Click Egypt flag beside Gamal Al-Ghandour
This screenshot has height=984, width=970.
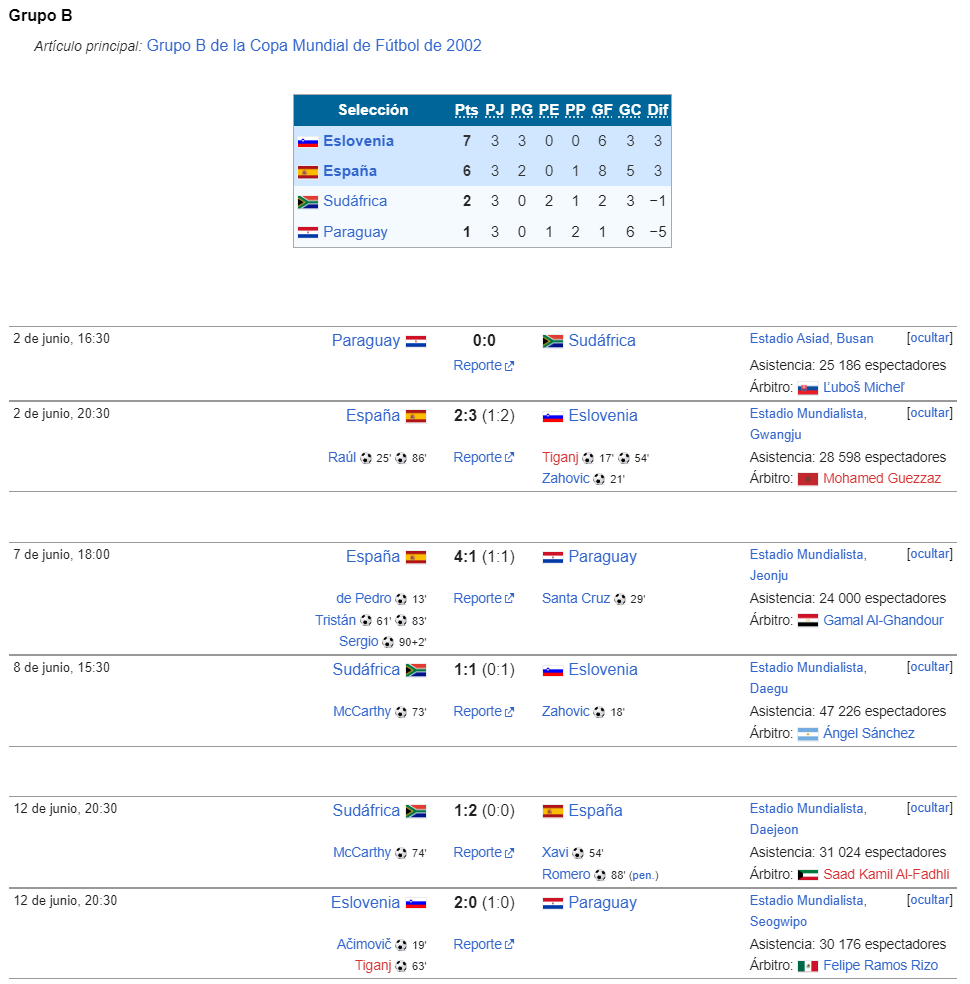807,621
